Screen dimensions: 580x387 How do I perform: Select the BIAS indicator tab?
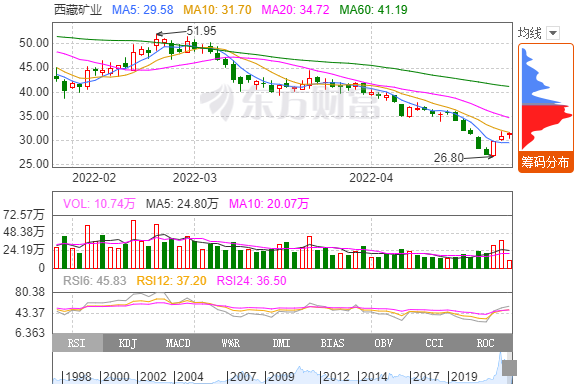point(333,343)
